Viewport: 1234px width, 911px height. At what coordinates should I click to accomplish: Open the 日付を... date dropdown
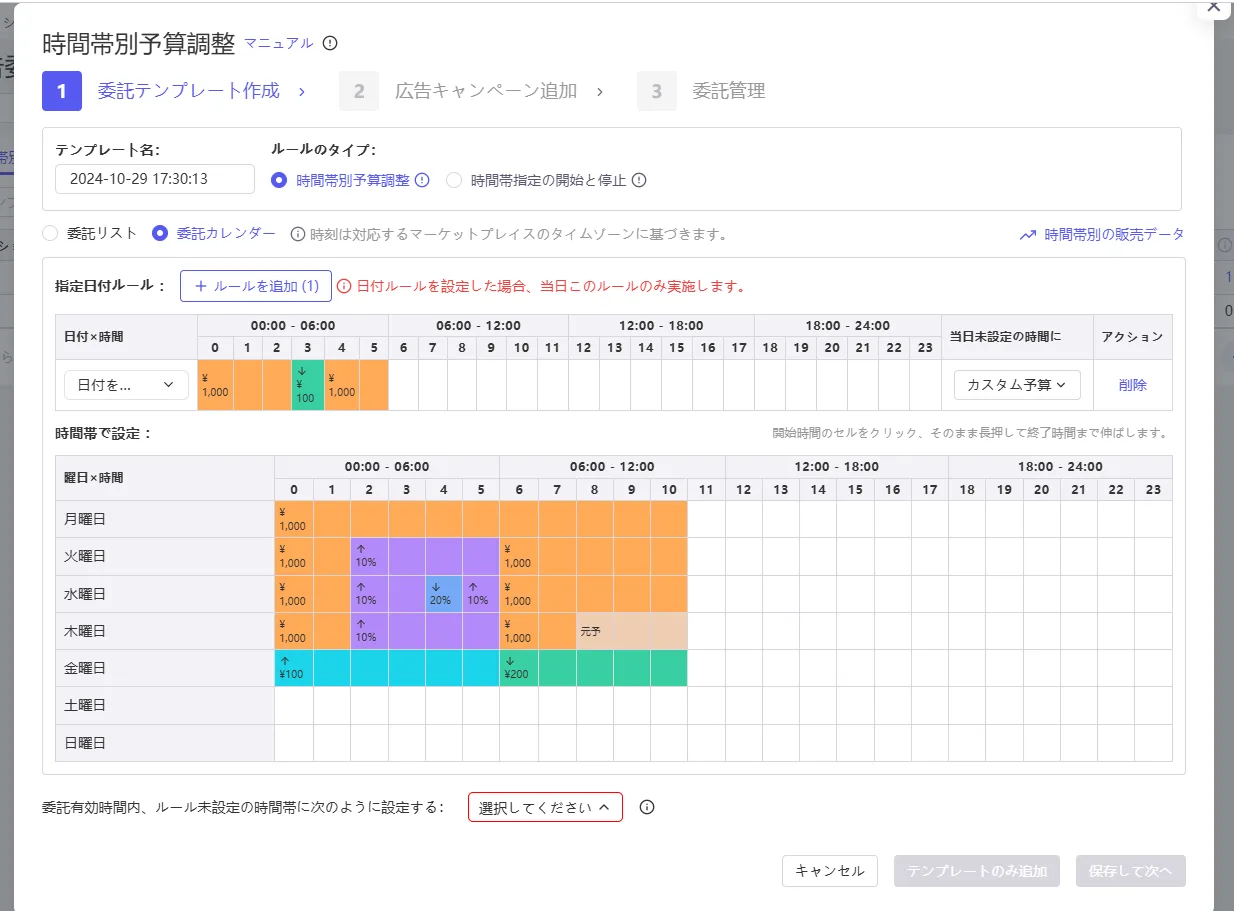tap(126, 385)
